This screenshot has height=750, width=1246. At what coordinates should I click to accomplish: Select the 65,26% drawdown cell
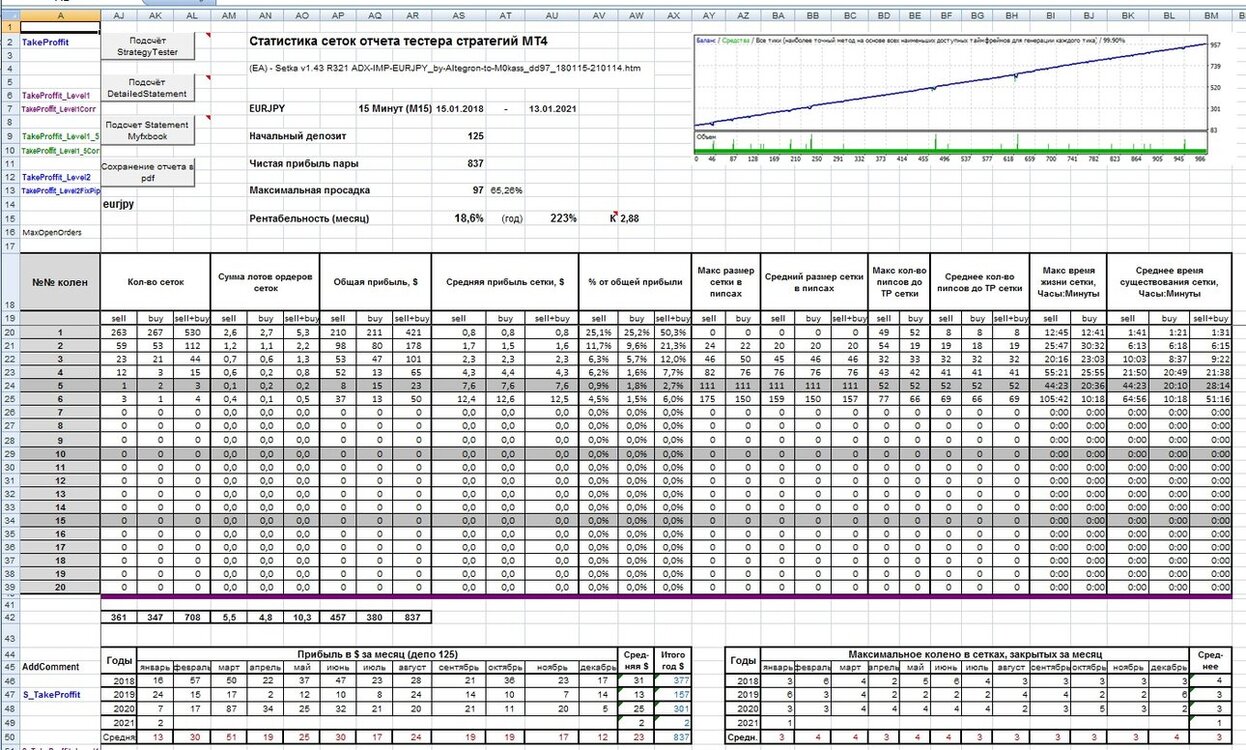coord(506,190)
